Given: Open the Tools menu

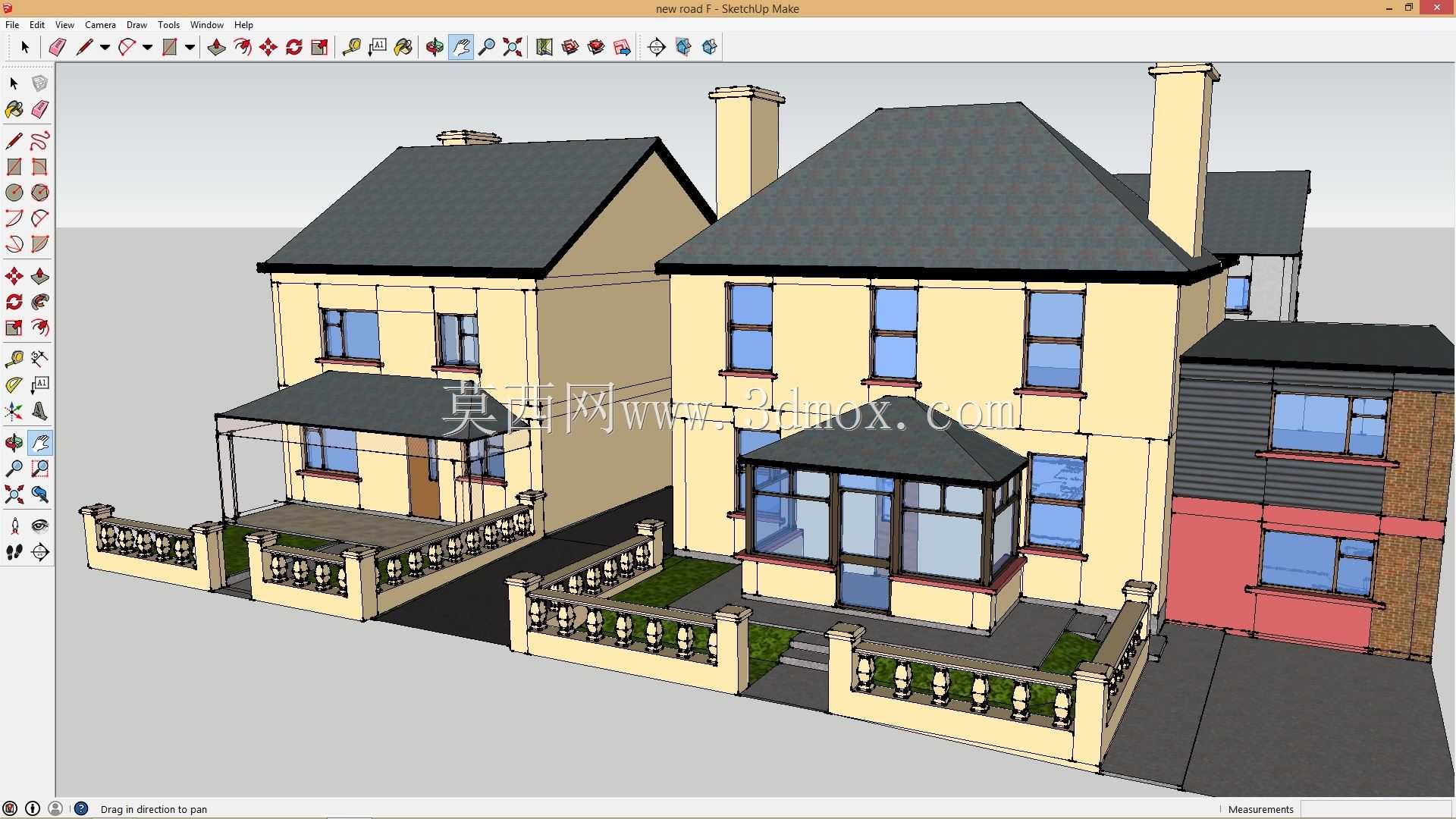Looking at the screenshot, I should 168,25.
